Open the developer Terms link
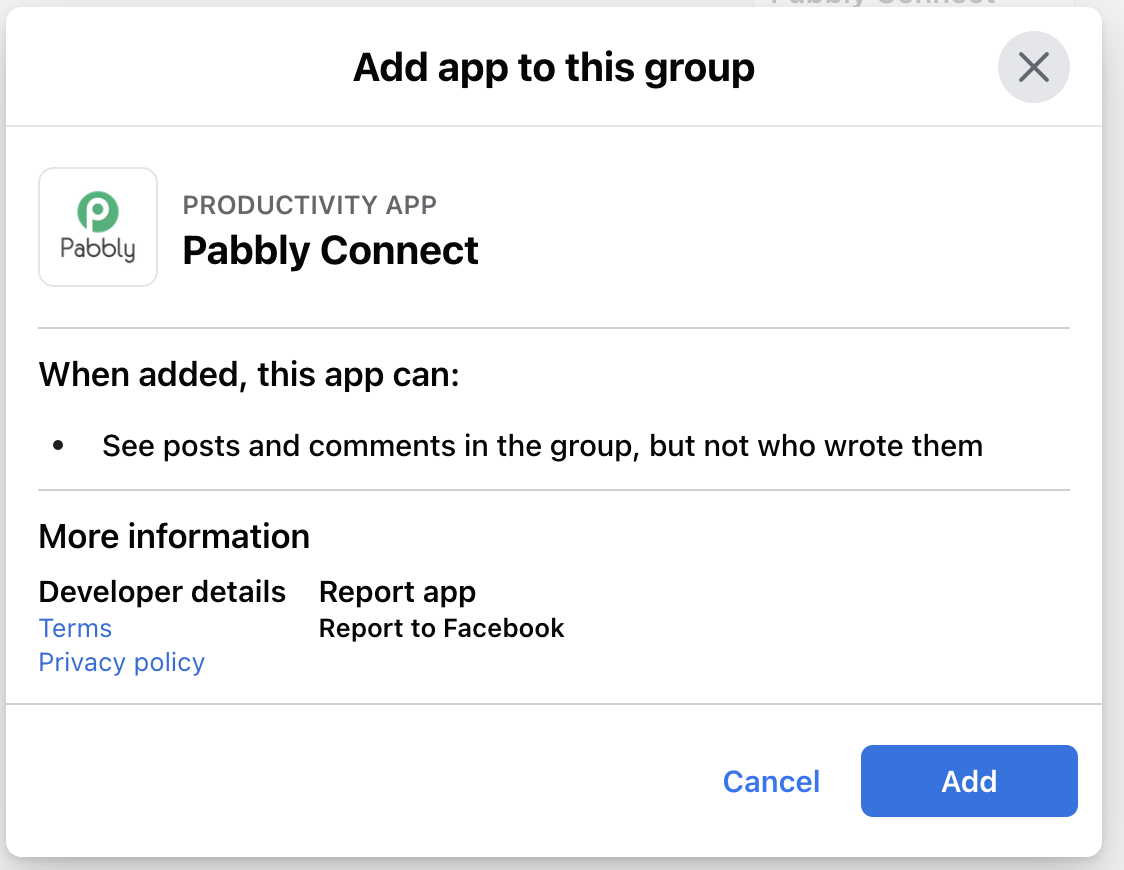Image resolution: width=1124 pixels, height=870 pixels. pyautogui.click(x=75, y=628)
